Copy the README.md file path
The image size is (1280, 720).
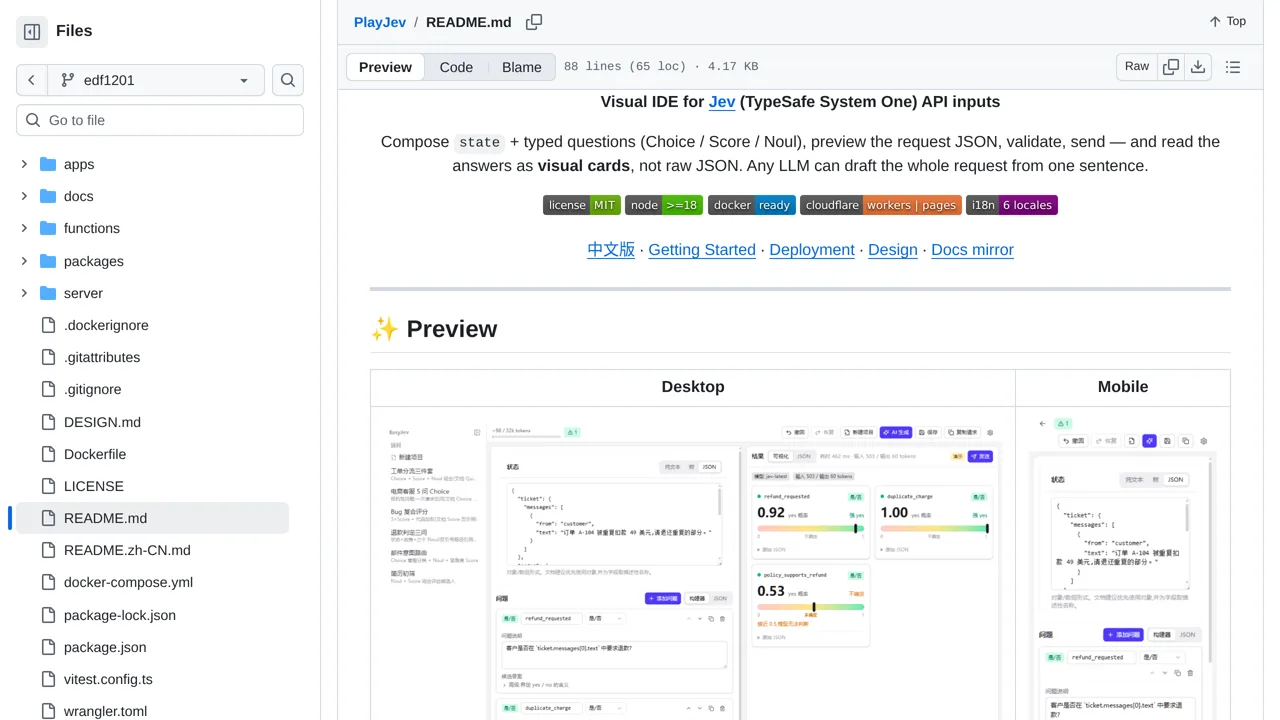534,22
